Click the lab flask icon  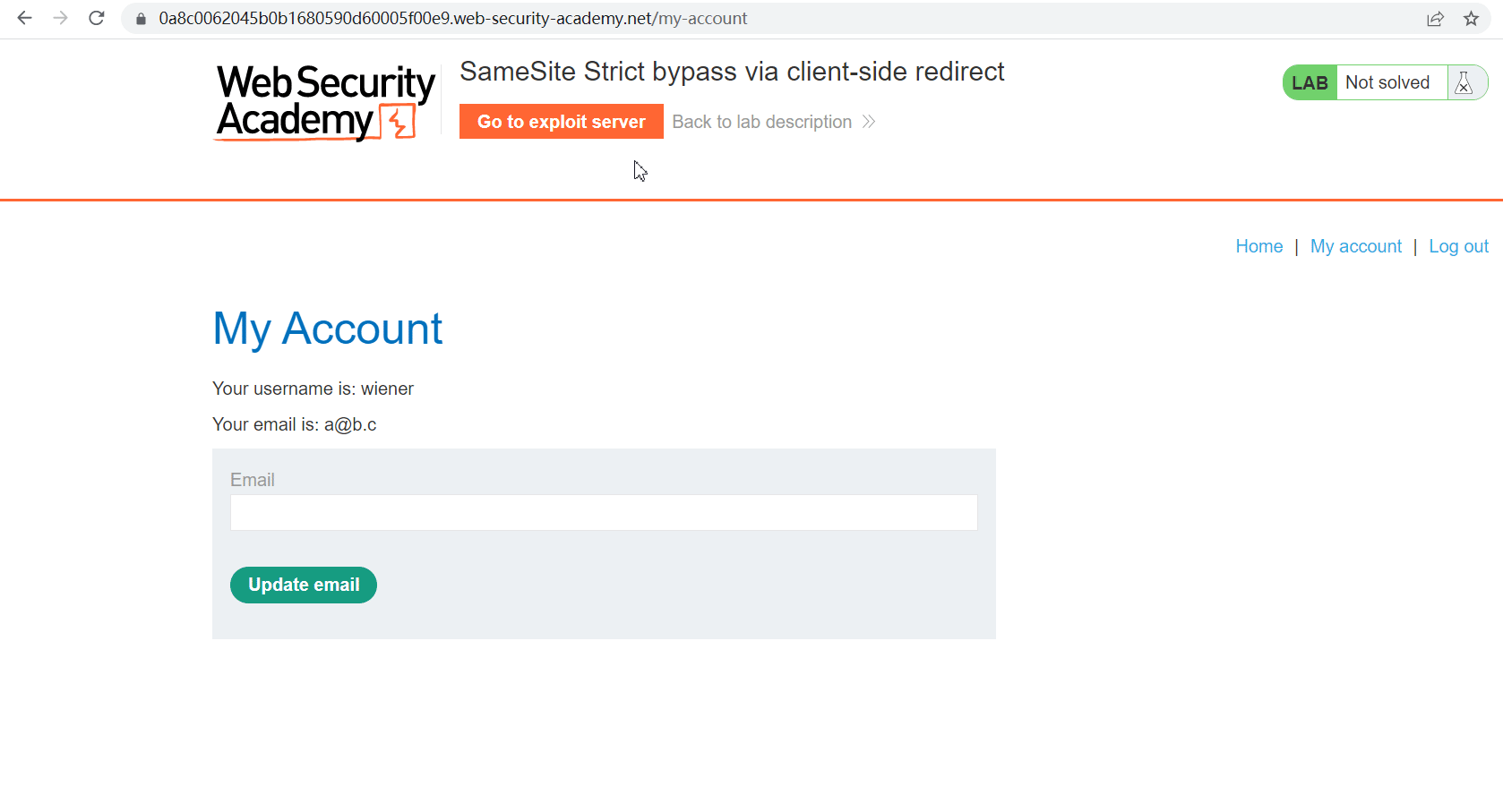[1464, 82]
